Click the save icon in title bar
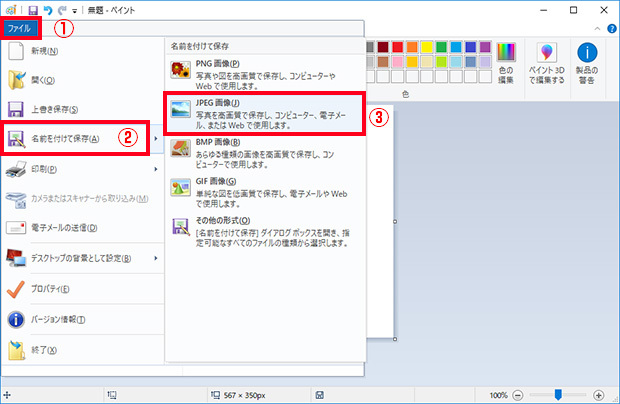The height and width of the screenshot is (404, 620). pyautogui.click(x=33, y=10)
